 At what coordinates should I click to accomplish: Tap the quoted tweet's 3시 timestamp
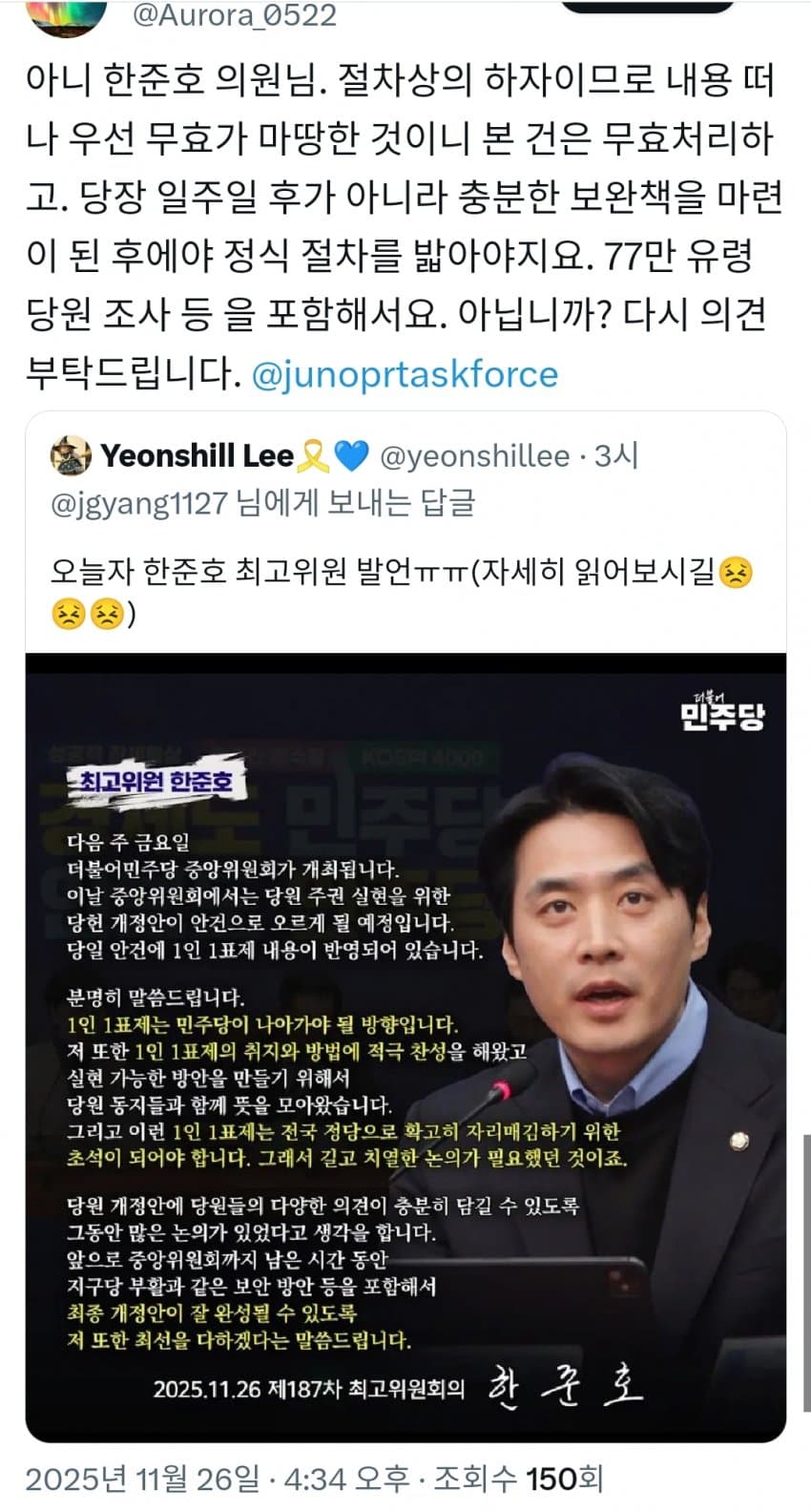pos(615,456)
